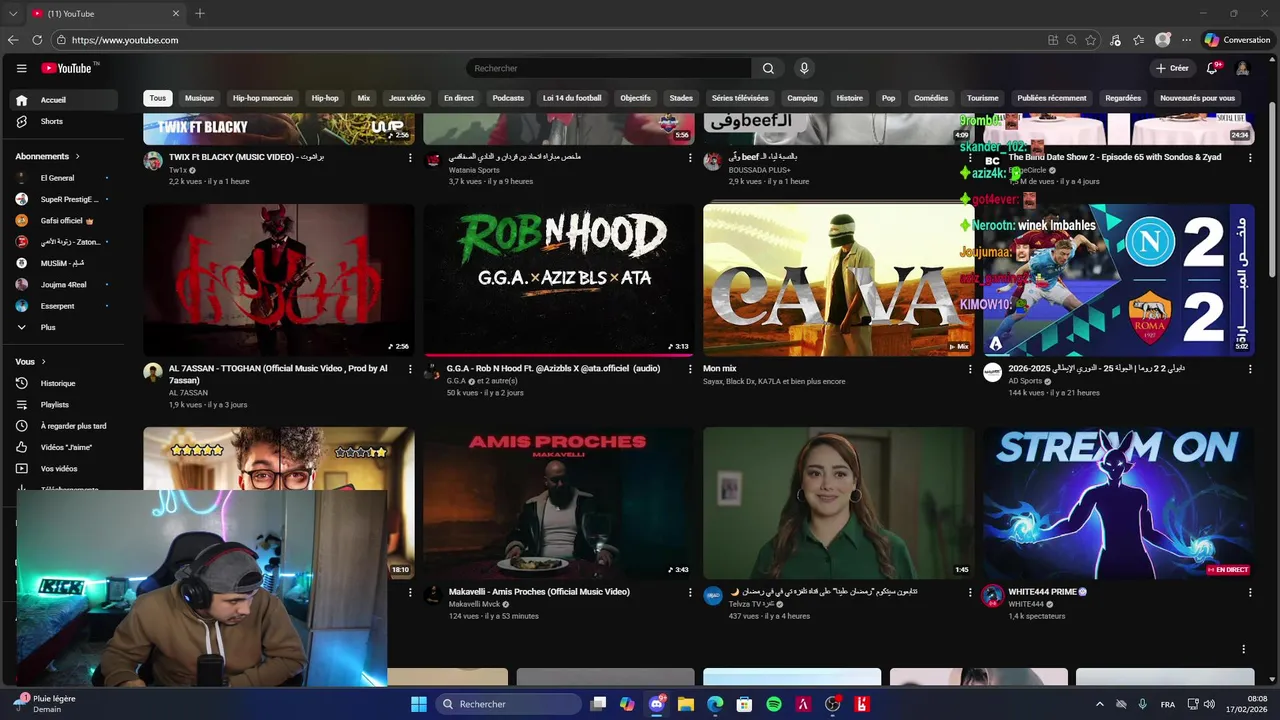Open Spotify from the taskbar

pyautogui.click(x=774, y=704)
